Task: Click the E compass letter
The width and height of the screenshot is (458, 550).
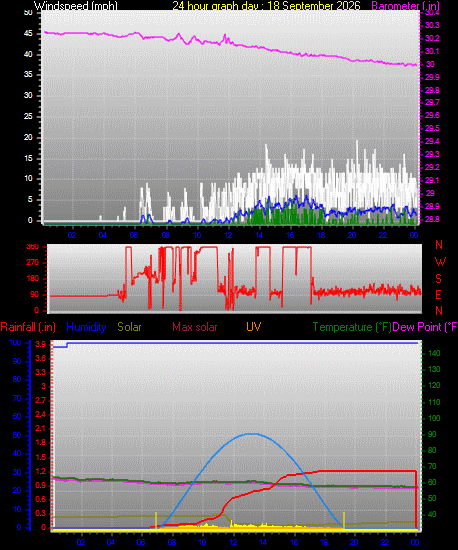Action: coord(438,295)
